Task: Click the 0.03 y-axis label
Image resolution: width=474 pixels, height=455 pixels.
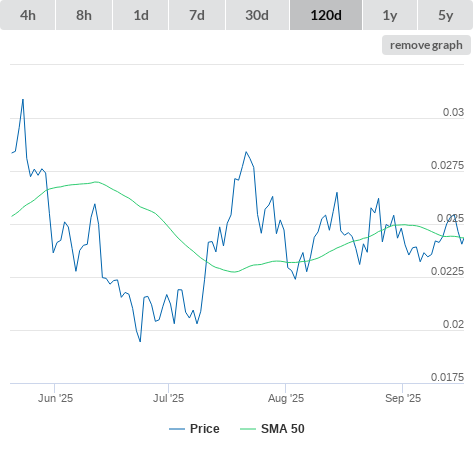Action: 453,112
